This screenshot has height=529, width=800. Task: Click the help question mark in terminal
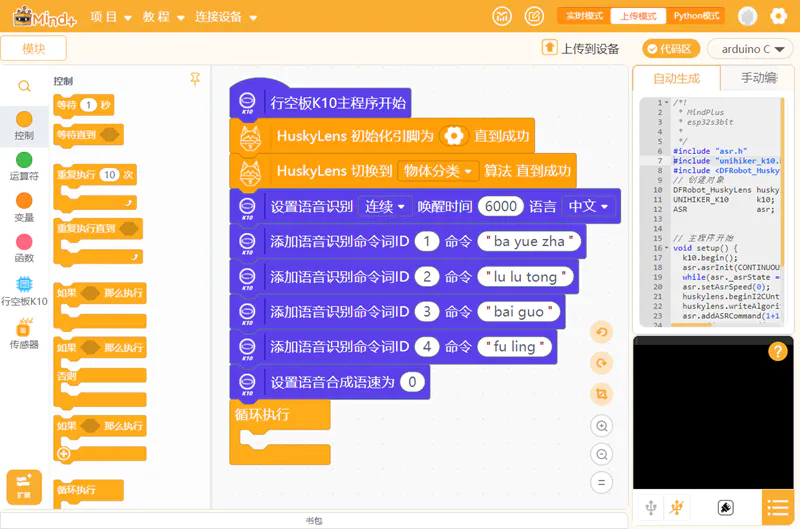pyautogui.click(x=778, y=351)
